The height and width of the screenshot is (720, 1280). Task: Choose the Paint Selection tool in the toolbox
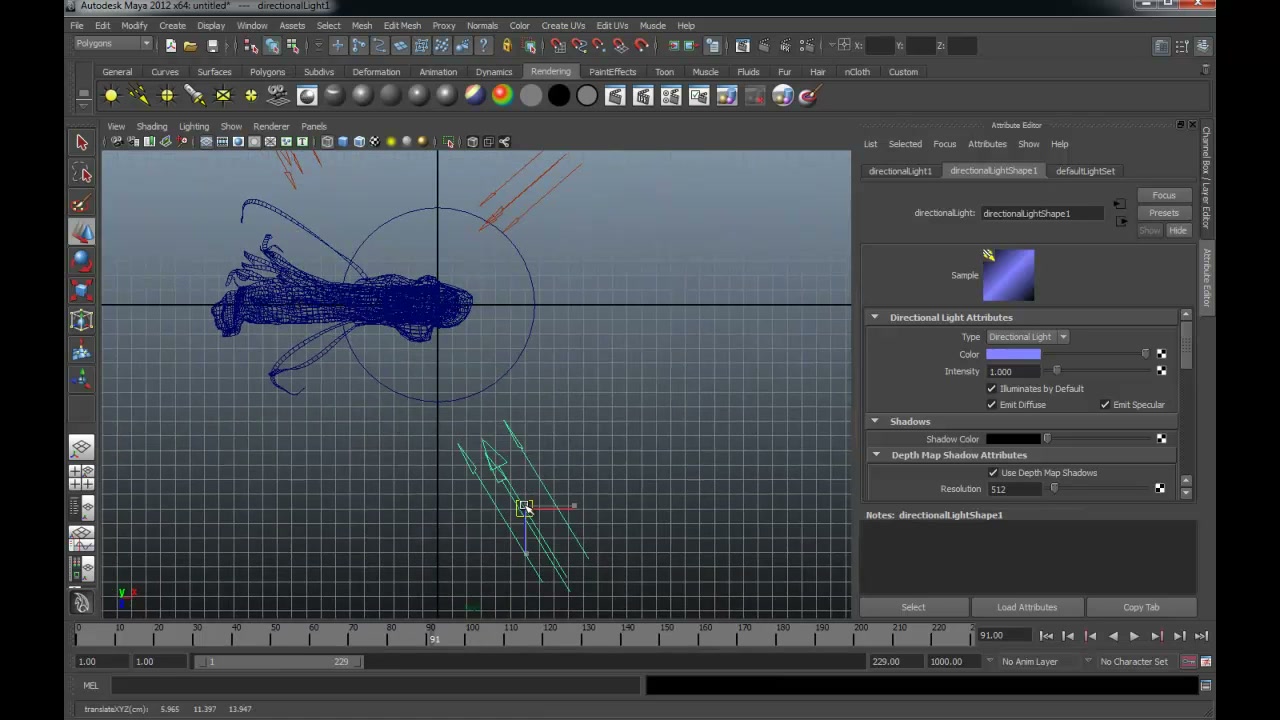click(82, 204)
